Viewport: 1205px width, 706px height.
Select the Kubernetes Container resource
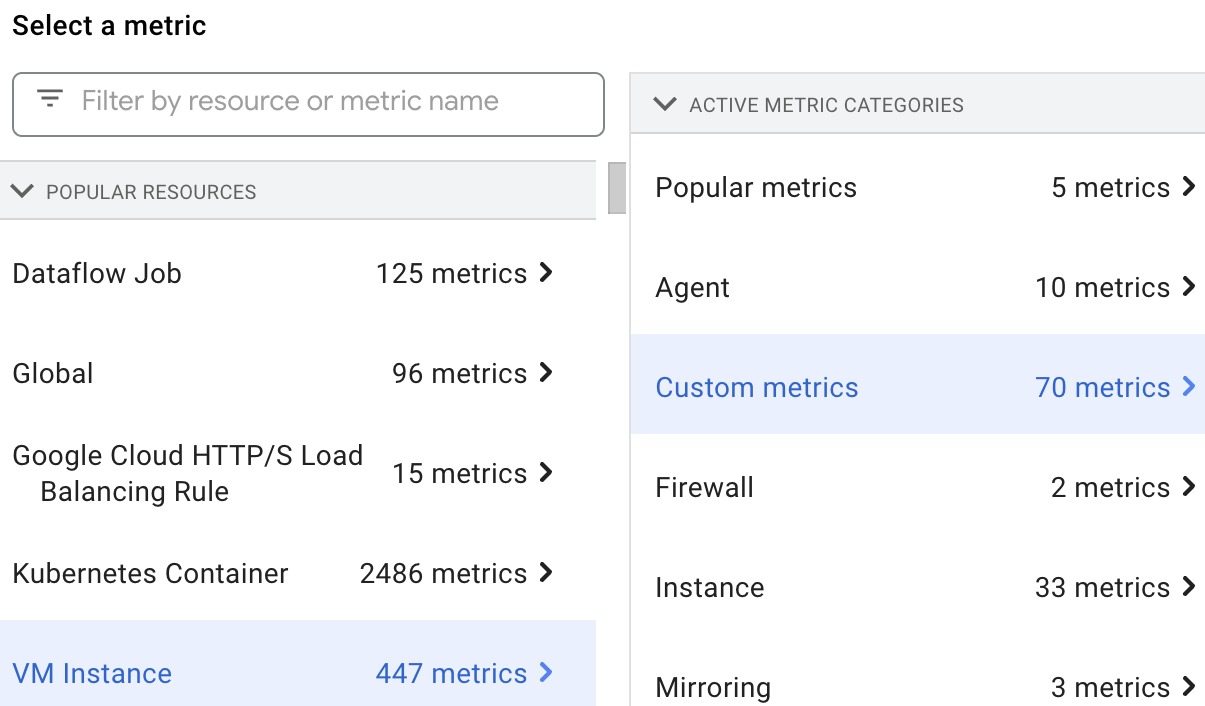[x=150, y=573]
